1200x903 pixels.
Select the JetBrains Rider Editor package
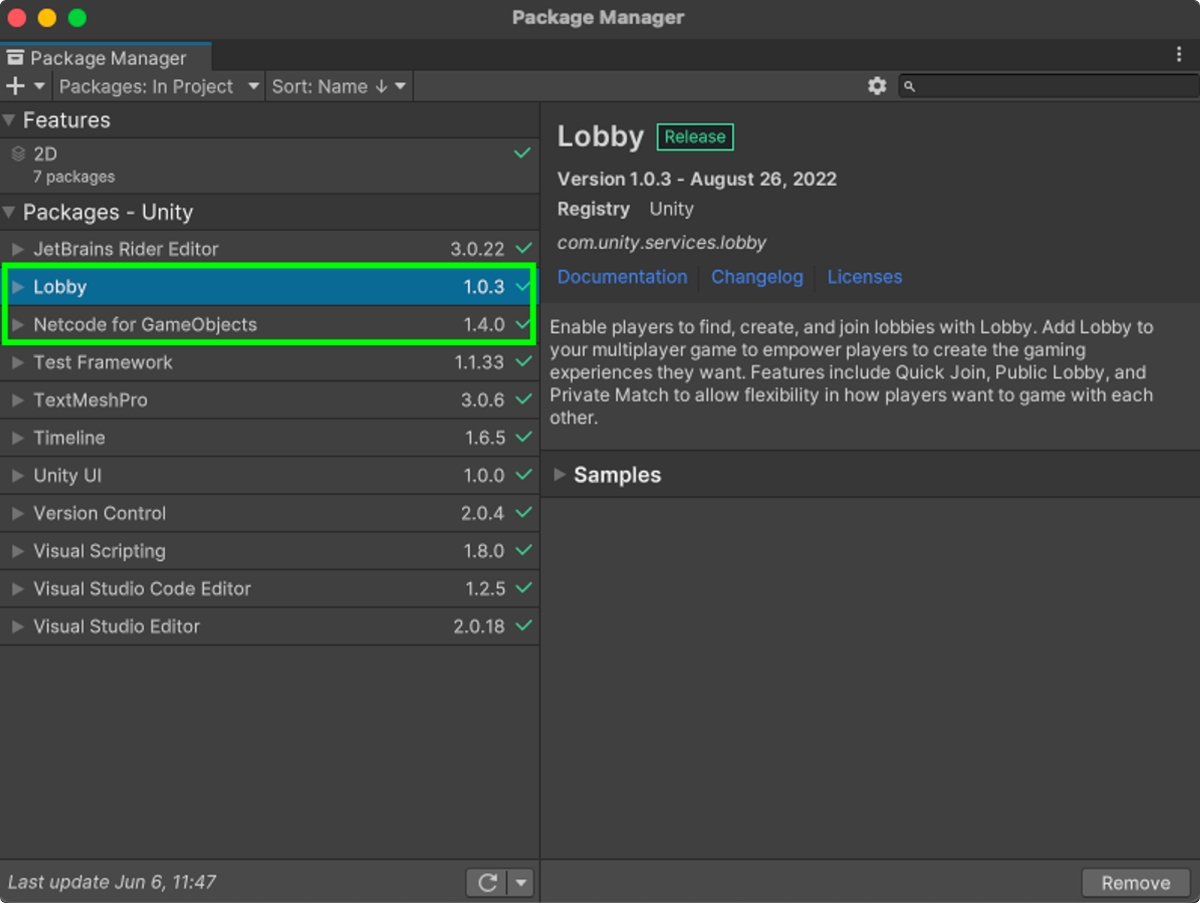(269, 249)
